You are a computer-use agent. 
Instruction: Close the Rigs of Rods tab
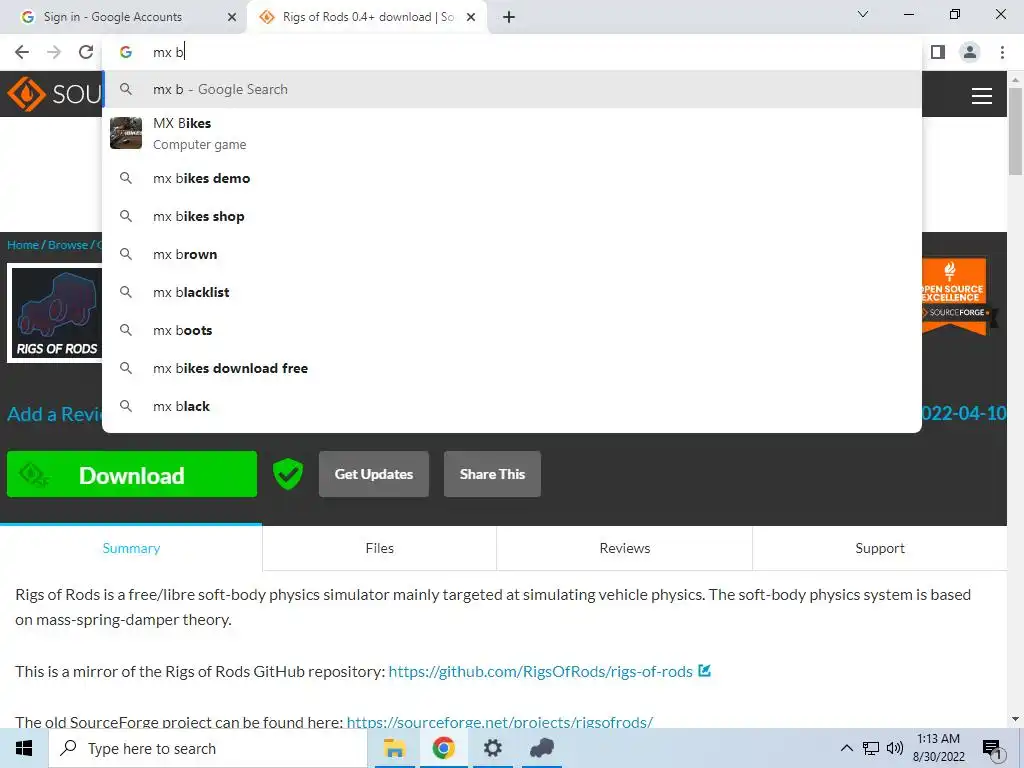(471, 17)
